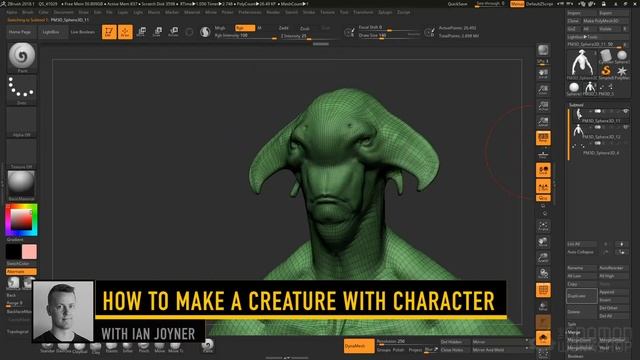The height and width of the screenshot is (360, 640).
Task: Select the large PM3D_Sphere3D tool thumbnail
Action: 582,64
